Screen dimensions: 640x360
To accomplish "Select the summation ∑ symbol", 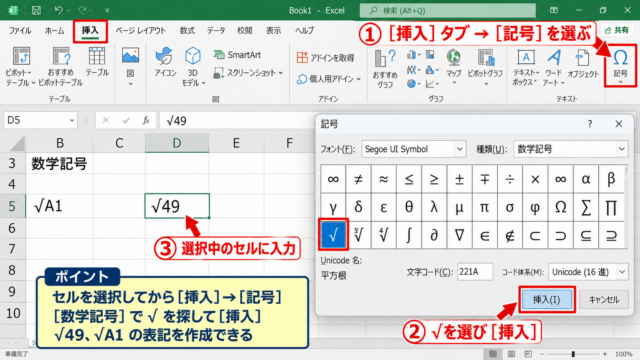I will tap(586, 207).
